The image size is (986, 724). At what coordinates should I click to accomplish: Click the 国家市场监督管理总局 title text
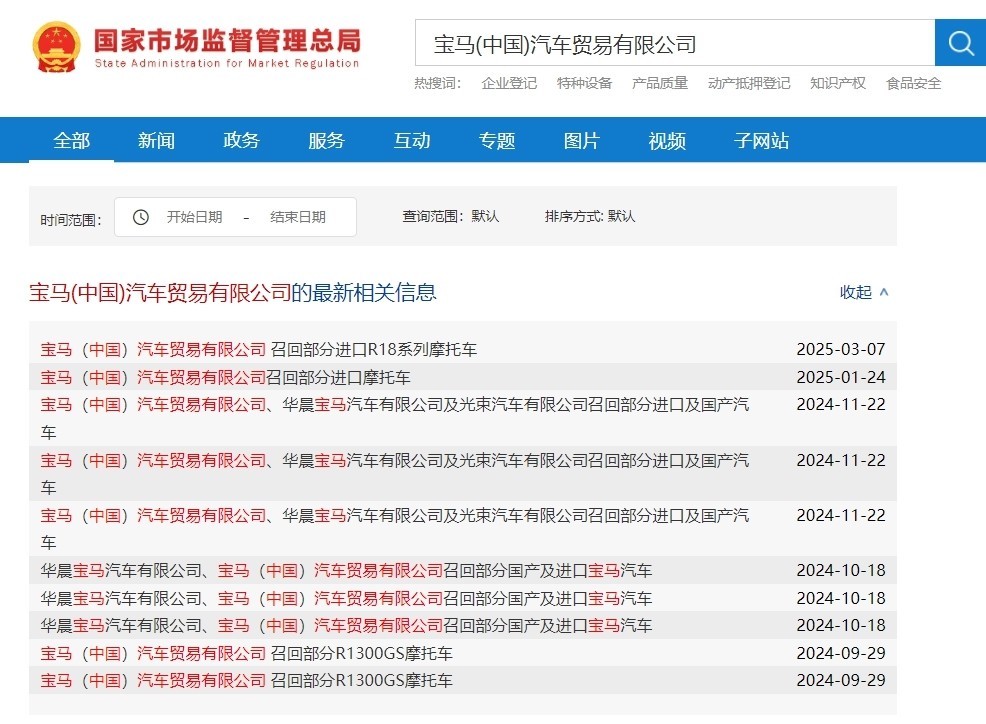coord(228,40)
